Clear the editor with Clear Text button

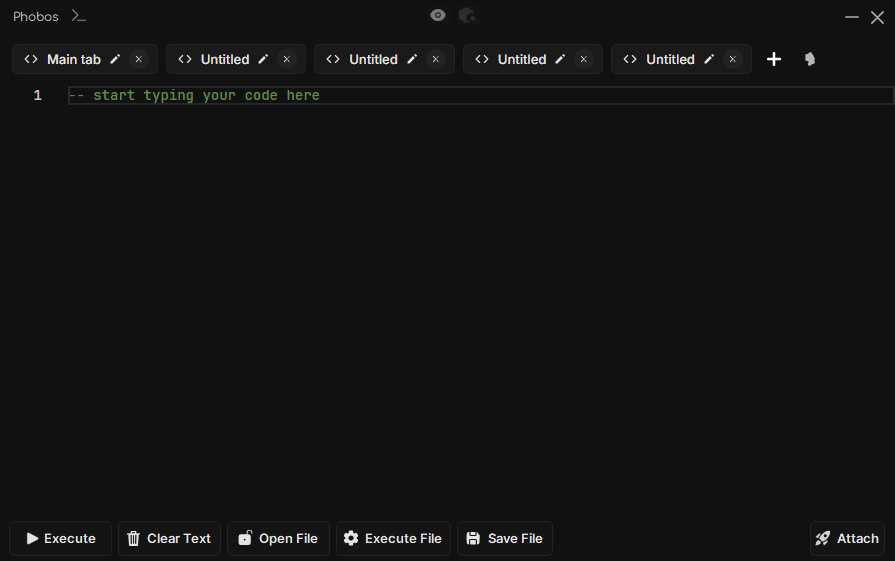(x=170, y=538)
